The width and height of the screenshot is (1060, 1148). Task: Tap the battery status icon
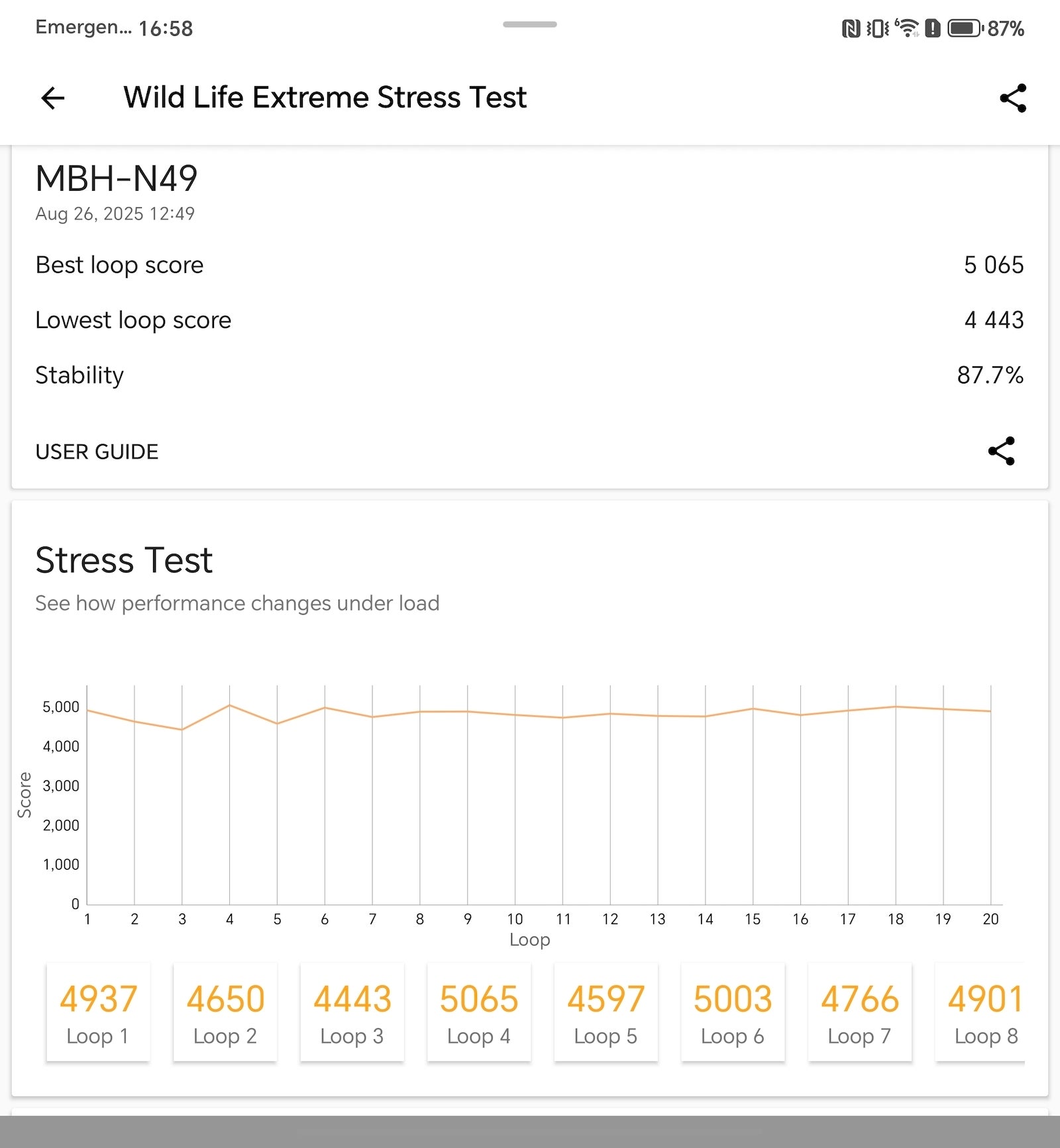(x=965, y=28)
